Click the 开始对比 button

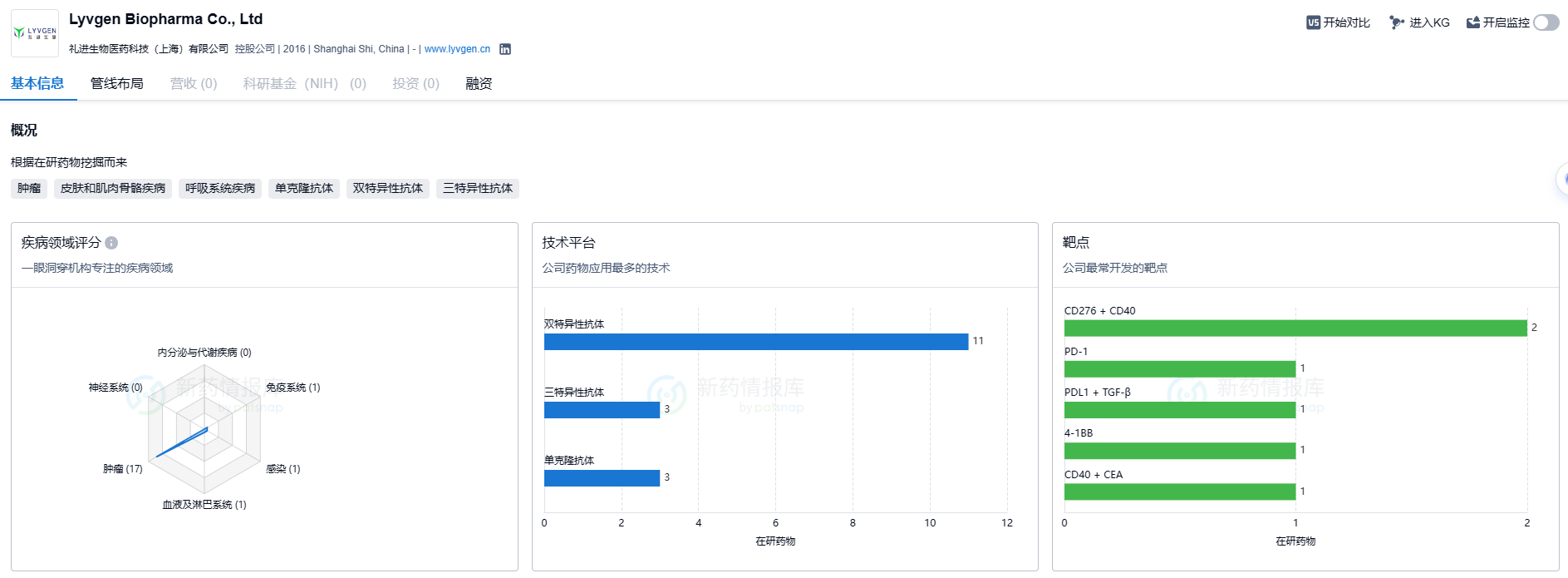click(1346, 22)
